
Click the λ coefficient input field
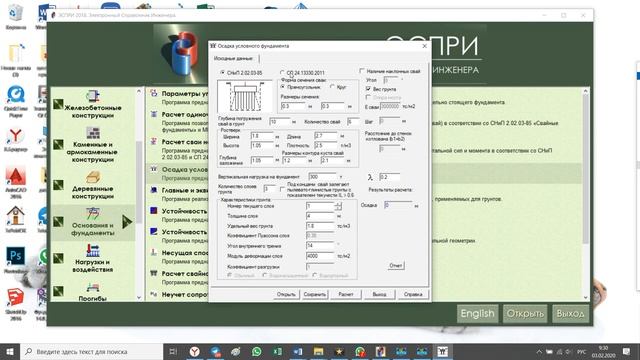(x=389, y=177)
